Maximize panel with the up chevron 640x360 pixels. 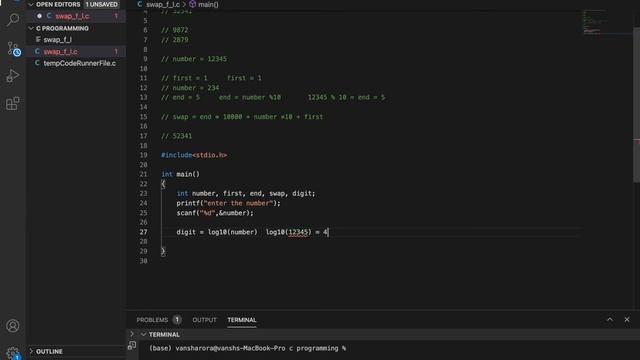coord(609,320)
